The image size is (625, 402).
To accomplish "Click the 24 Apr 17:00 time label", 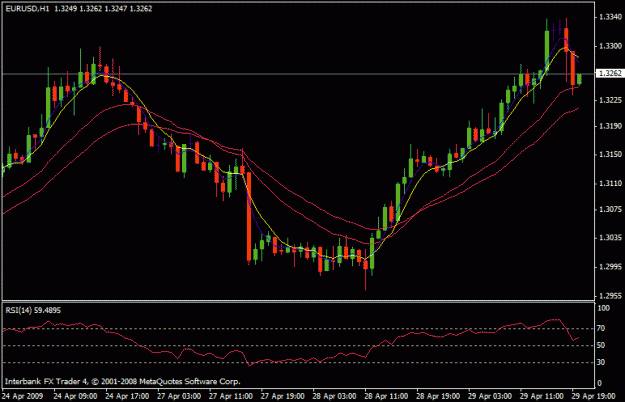I will pyautogui.click(x=127, y=396).
